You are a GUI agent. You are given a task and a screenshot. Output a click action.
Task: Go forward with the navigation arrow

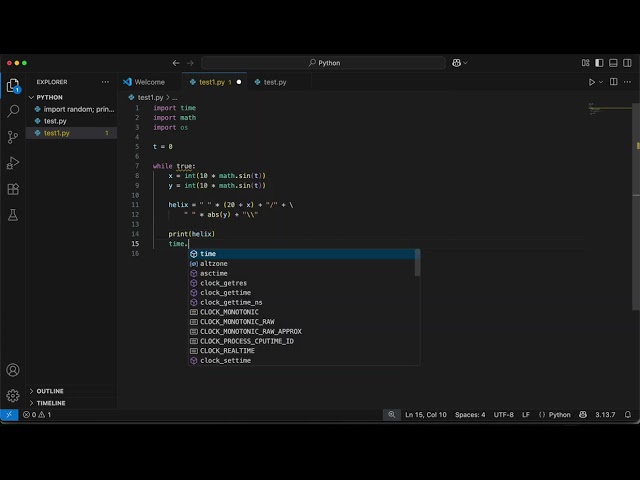(190, 63)
